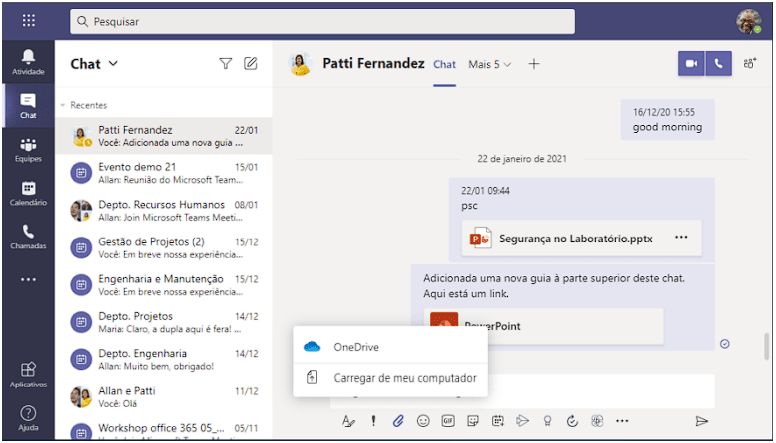This screenshot has width=776, height=443.
Task: Open Depto. Recursos Humanos chat
Action: coord(164,210)
